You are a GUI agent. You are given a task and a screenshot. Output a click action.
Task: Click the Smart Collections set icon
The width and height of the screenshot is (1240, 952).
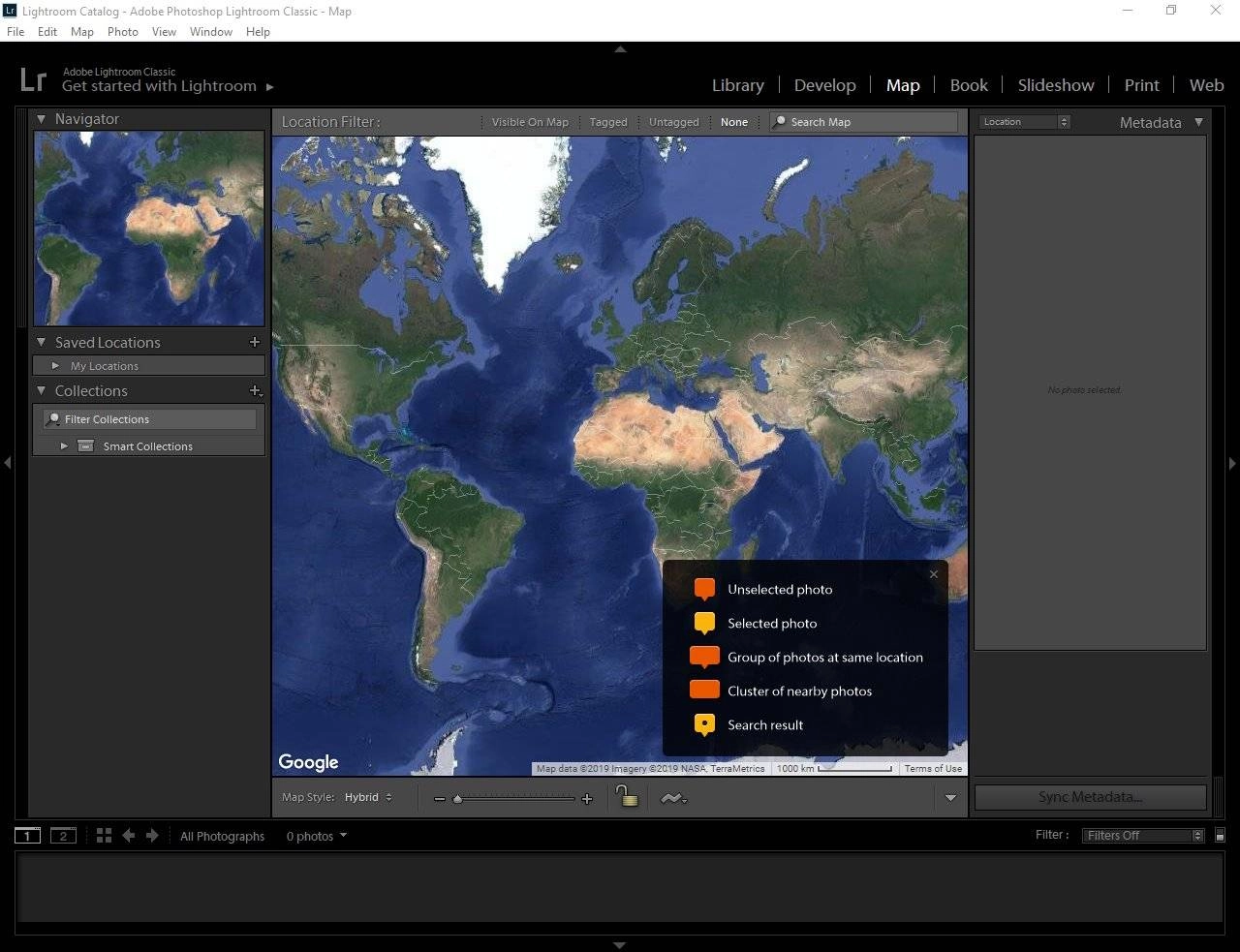[x=86, y=446]
